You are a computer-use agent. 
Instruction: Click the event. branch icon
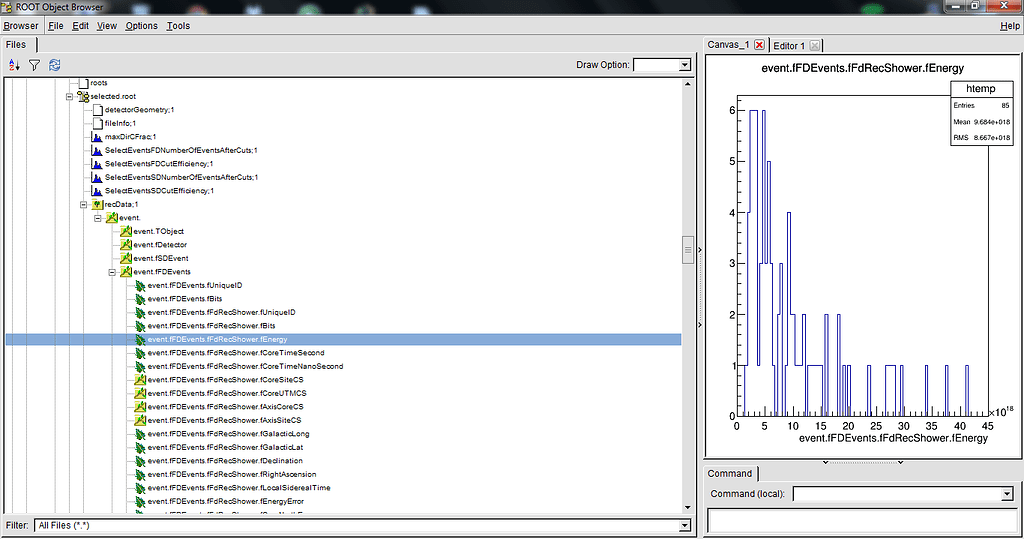[x=112, y=218]
